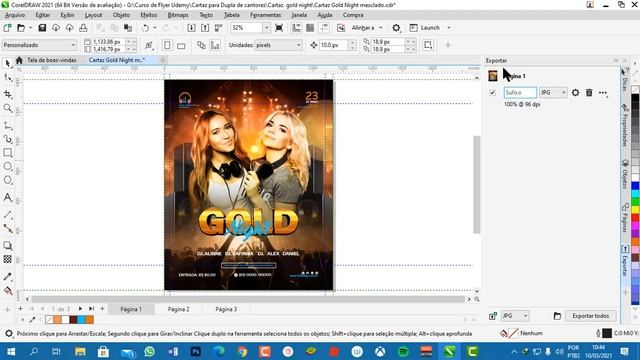The image size is (640, 360).
Task: Click the Save disk icon
Action: 42,28
